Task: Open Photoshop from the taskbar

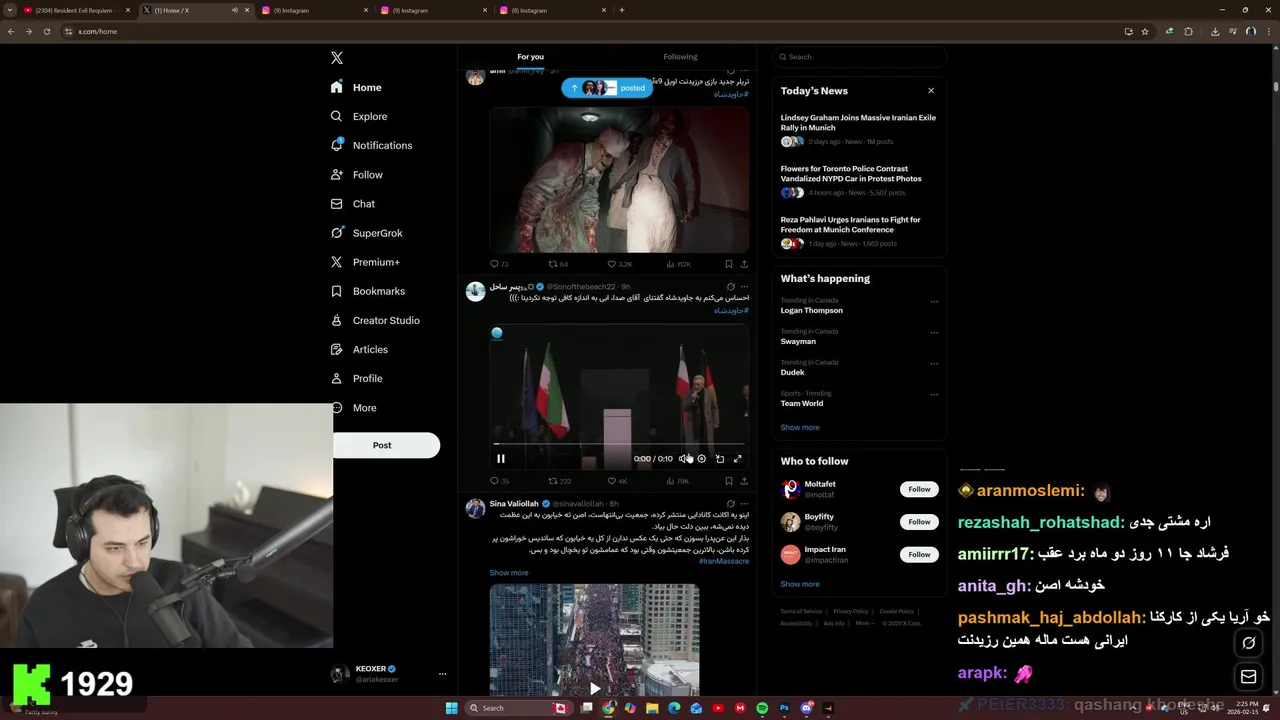Action: click(785, 708)
